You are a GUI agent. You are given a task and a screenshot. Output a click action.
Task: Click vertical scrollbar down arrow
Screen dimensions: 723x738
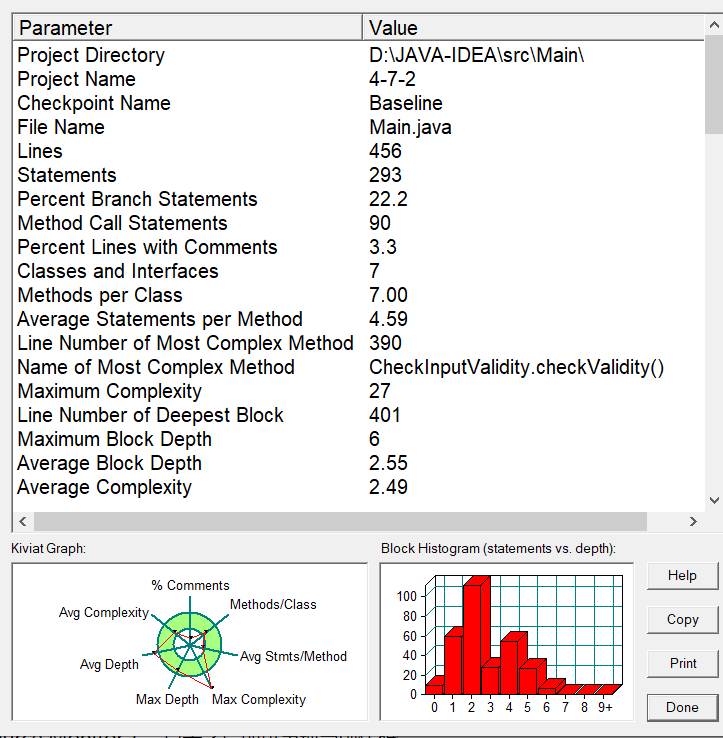[714, 500]
